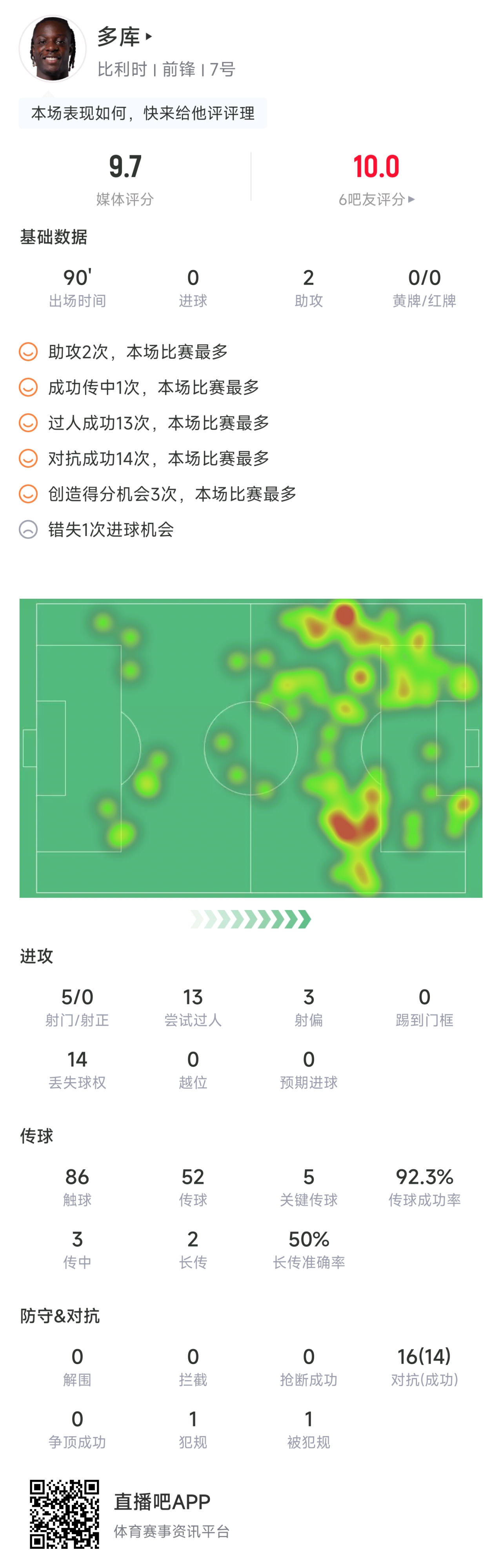Tap the smiley icon beside 过人成功13次
Screen dimensions: 502x1568
click(x=28, y=422)
